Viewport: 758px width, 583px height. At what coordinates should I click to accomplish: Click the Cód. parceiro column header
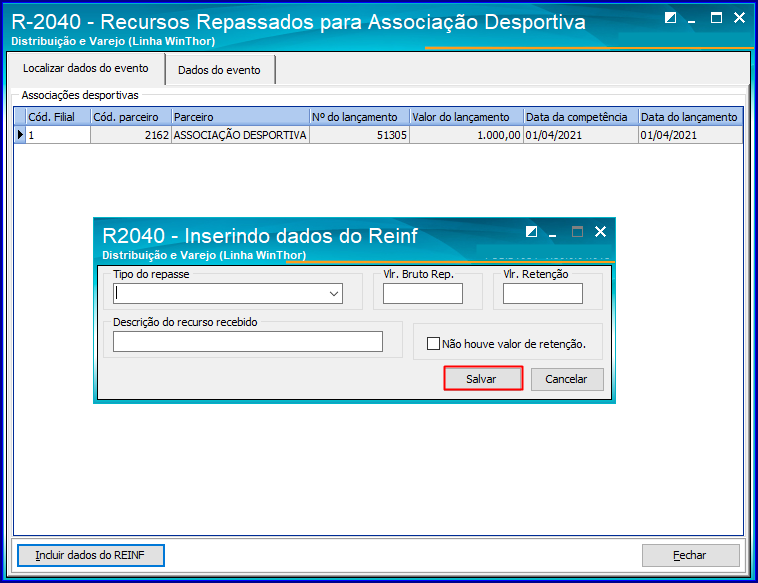pos(131,117)
